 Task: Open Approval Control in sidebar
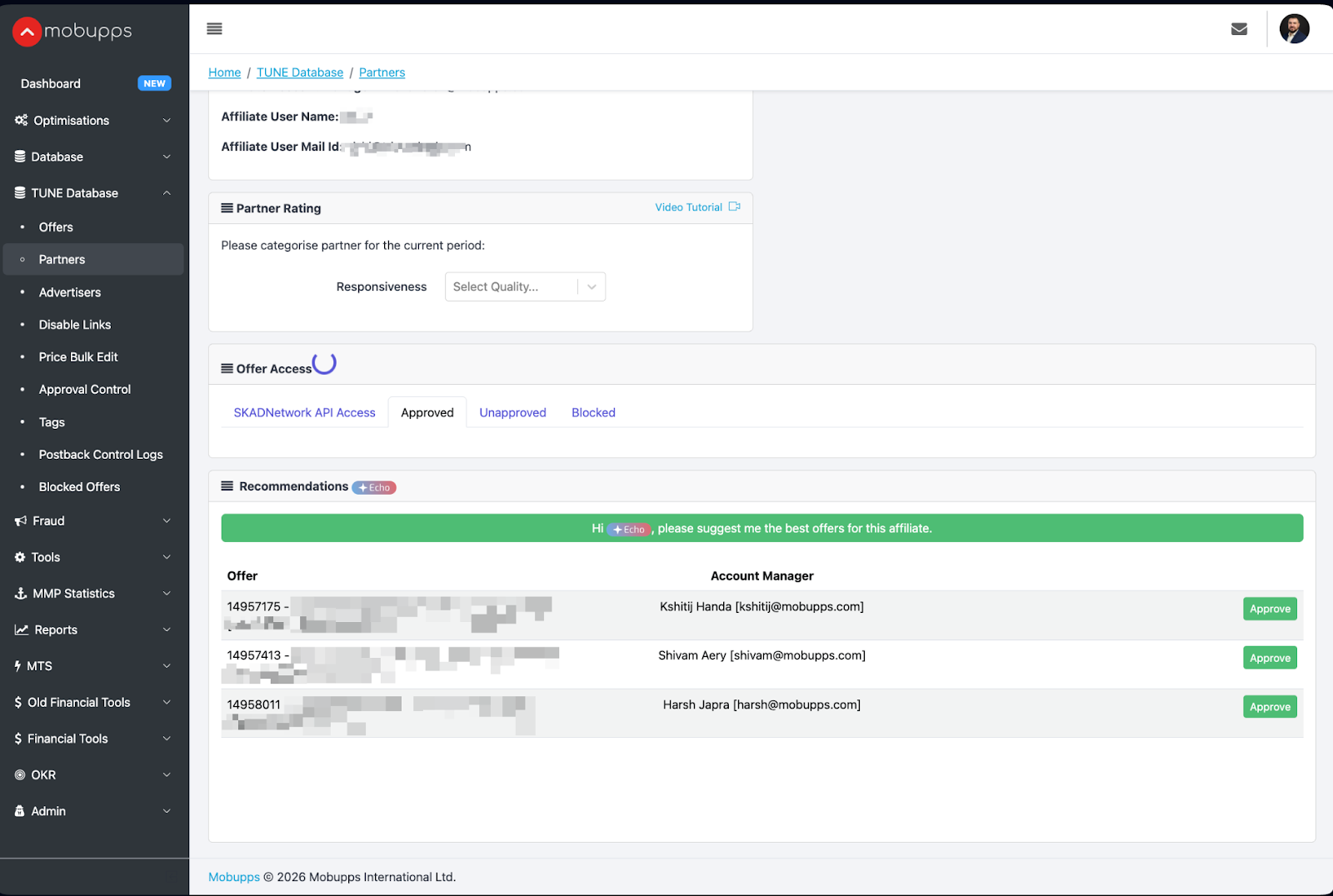tap(85, 390)
